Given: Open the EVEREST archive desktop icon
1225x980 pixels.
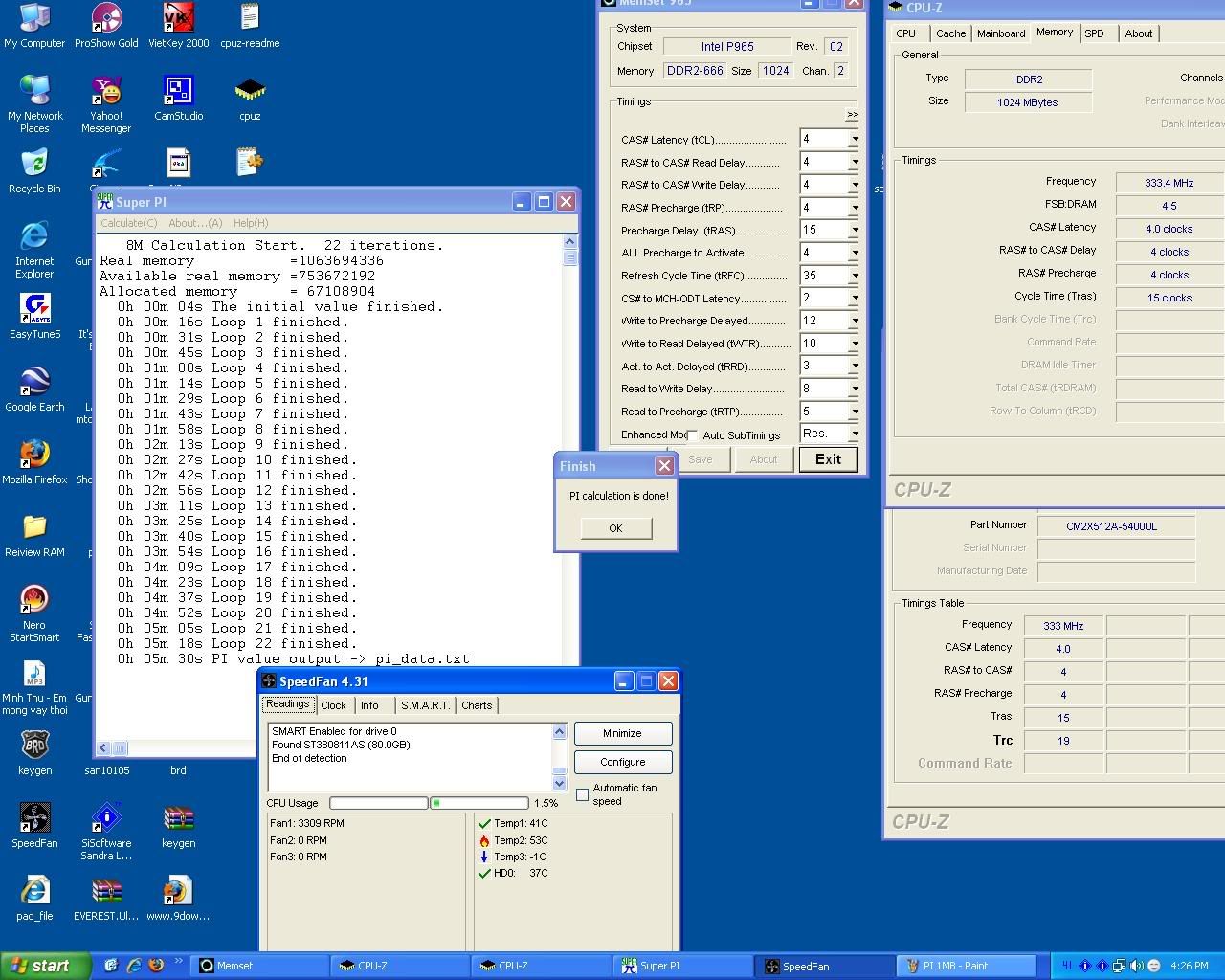Looking at the screenshot, I should [106, 899].
